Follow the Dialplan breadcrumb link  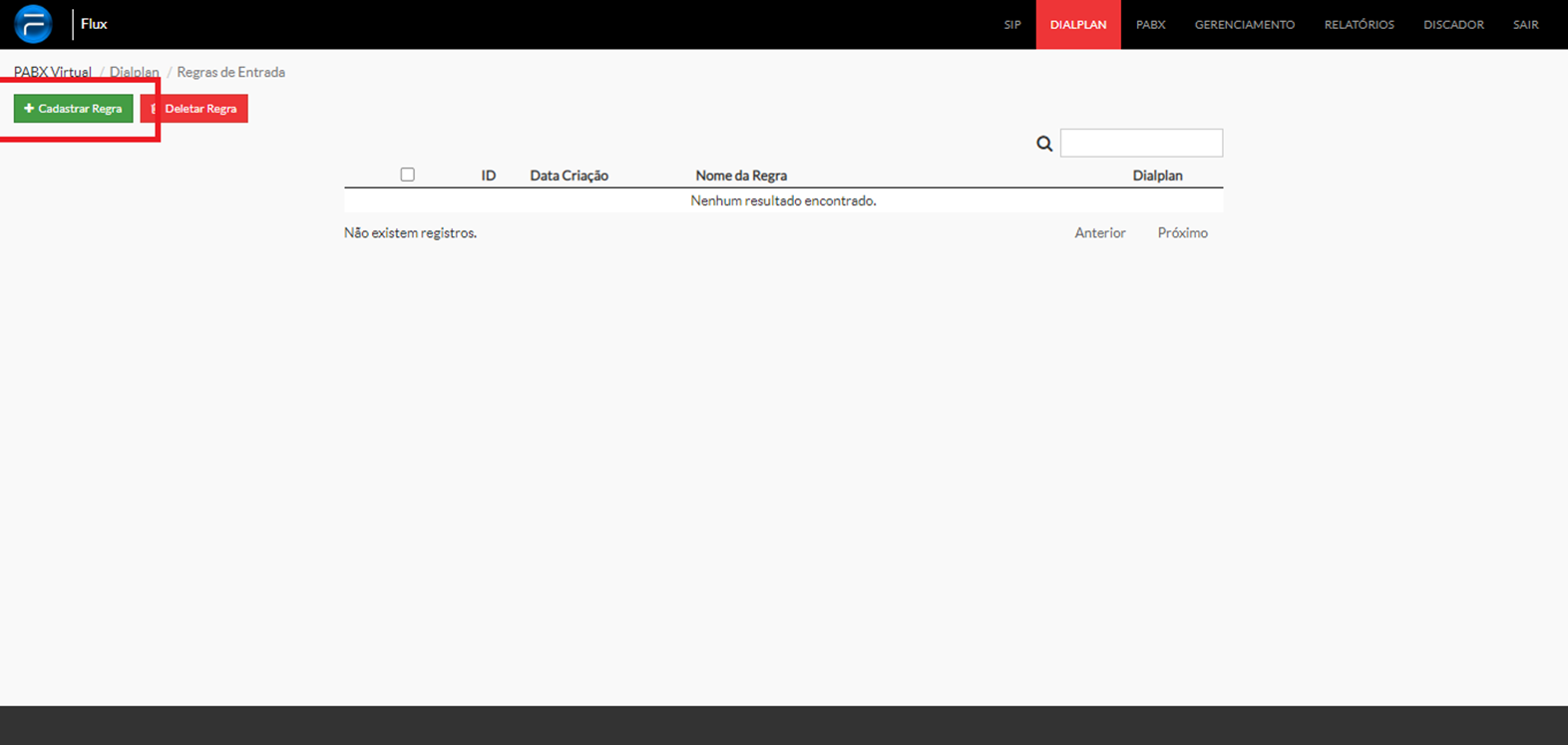[135, 72]
